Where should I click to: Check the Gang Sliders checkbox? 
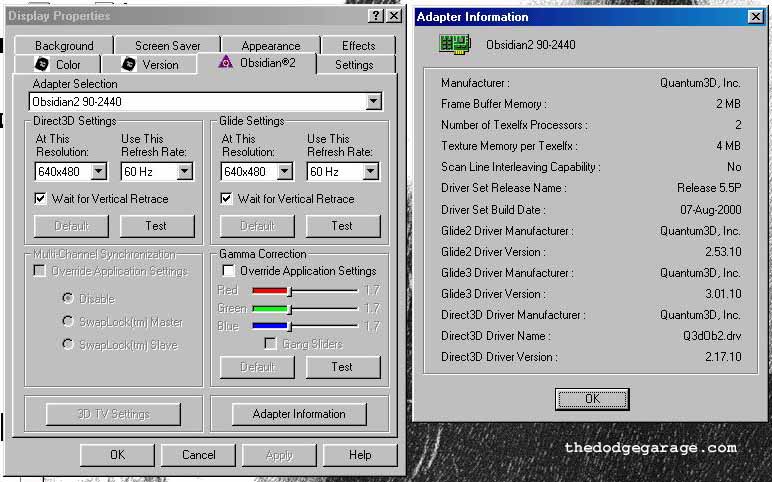tap(270, 344)
